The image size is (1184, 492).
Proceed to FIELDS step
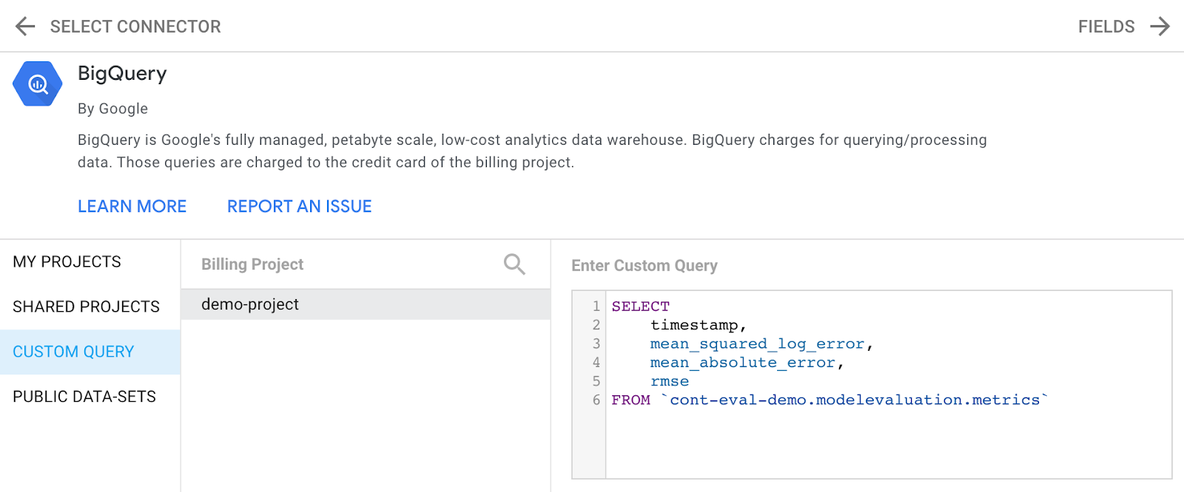(x=1106, y=26)
